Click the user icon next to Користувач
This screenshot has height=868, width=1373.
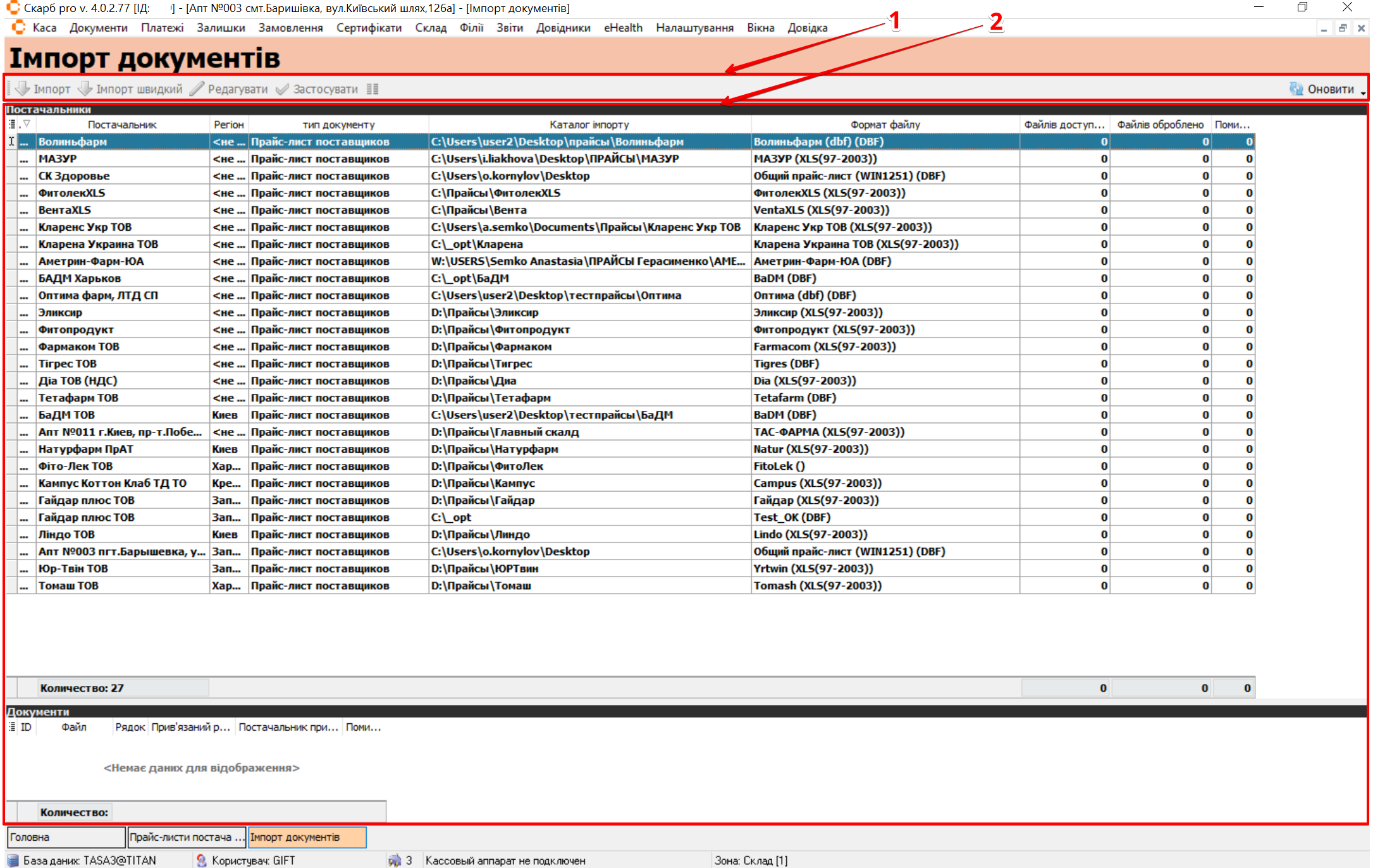[201, 860]
